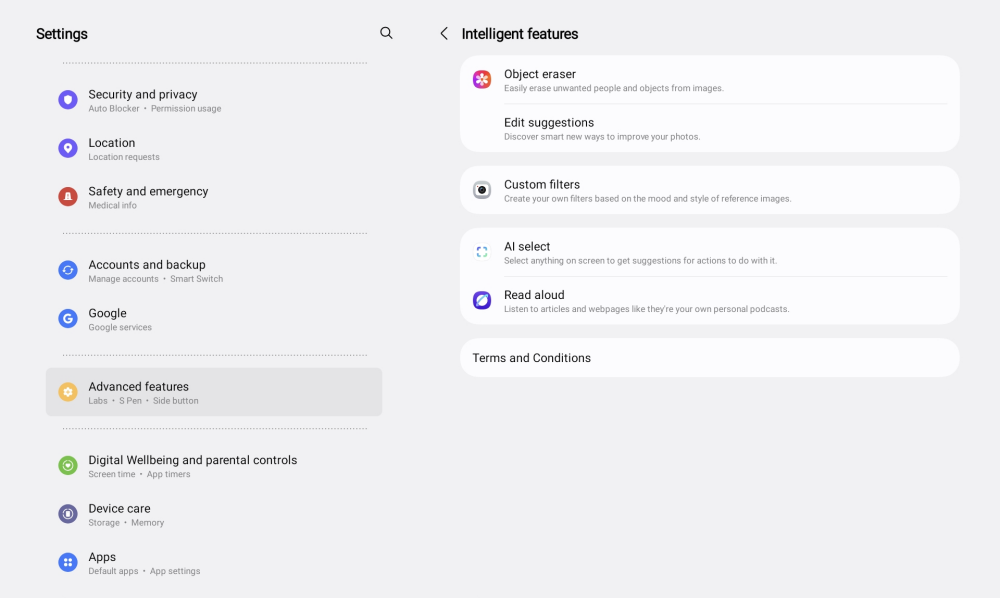Viewport: 1000px width, 598px height.
Task: Tap the AI select icon
Action: pyautogui.click(x=482, y=252)
